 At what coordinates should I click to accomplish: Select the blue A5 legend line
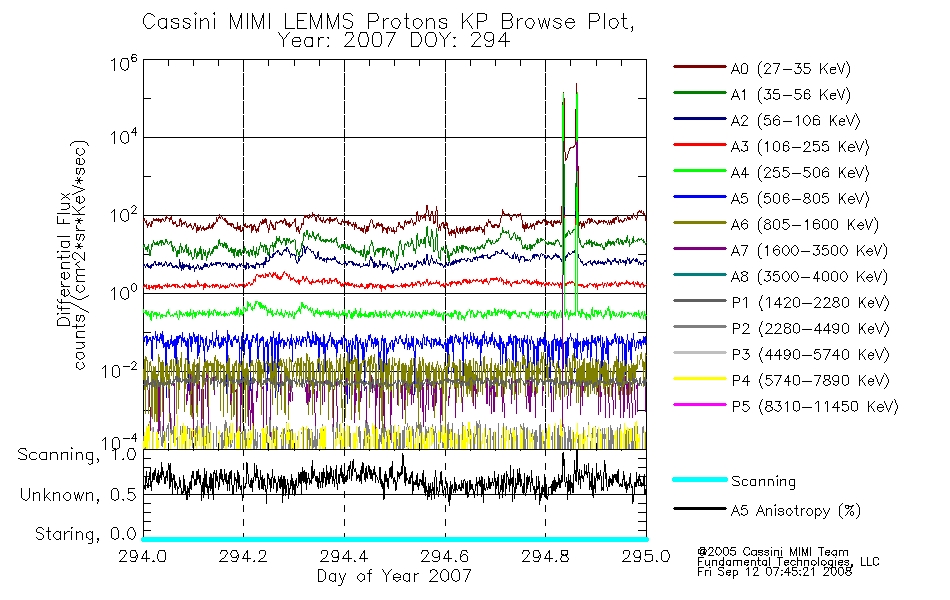click(x=700, y=197)
